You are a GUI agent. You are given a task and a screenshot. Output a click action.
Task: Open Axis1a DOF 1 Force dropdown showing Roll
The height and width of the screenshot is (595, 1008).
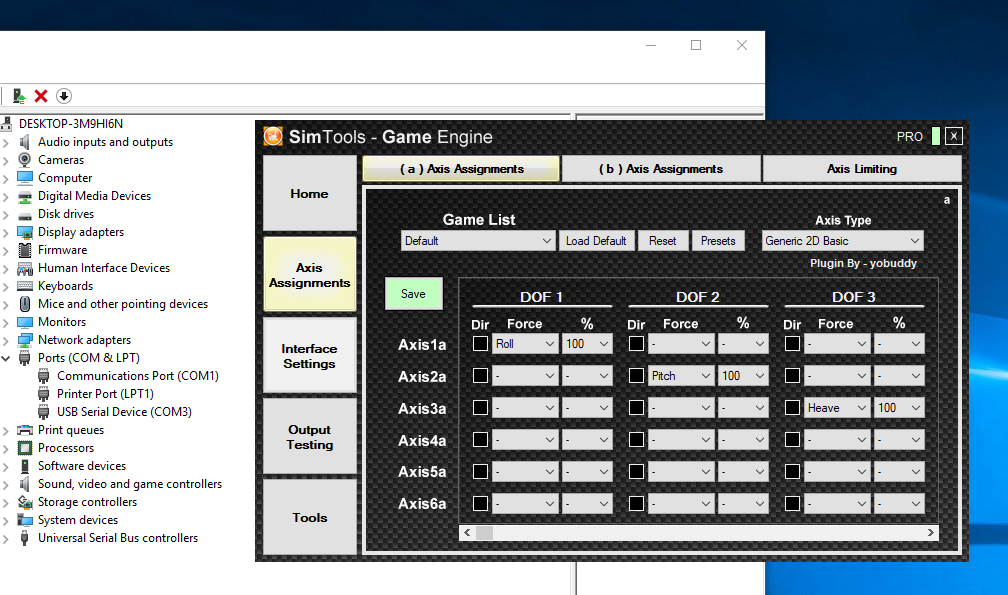(x=525, y=344)
